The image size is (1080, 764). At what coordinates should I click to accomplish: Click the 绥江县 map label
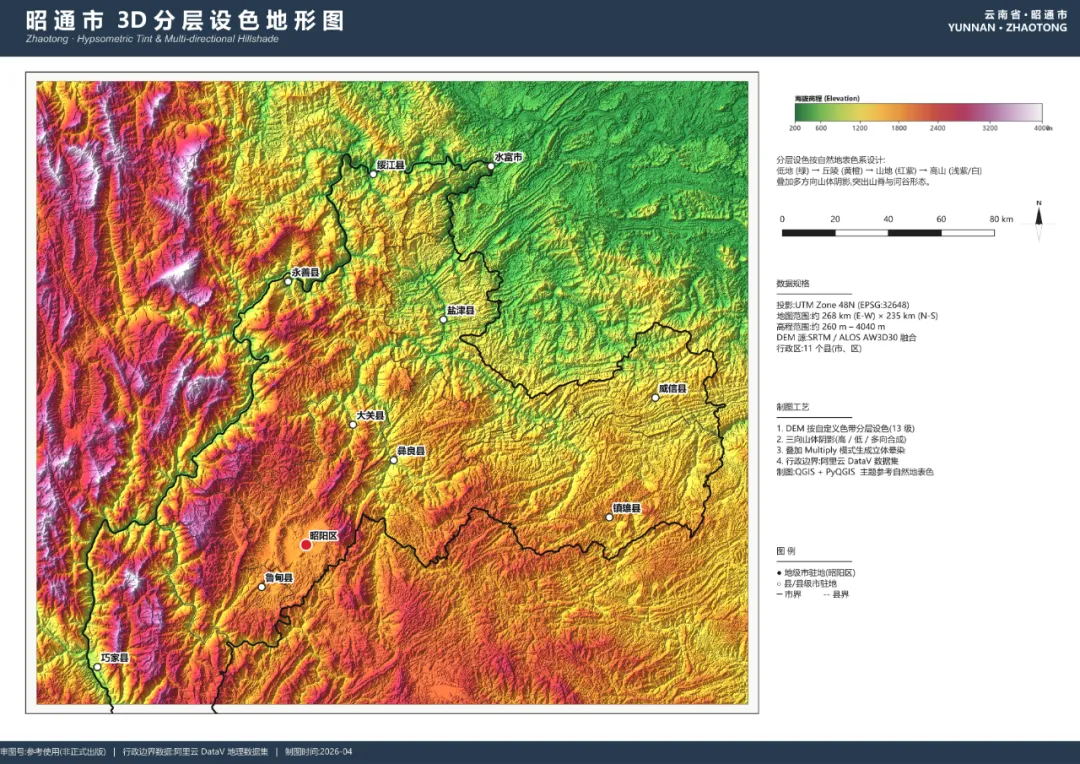391,165
